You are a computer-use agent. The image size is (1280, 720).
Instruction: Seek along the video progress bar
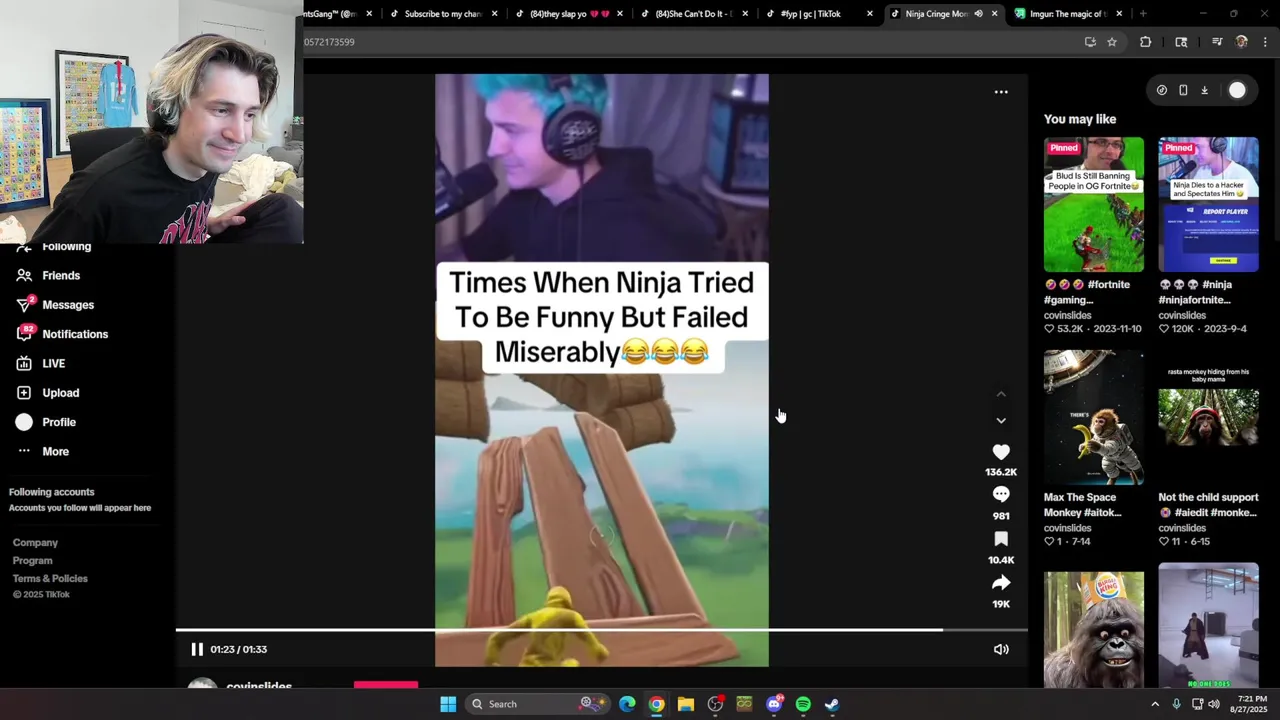(601, 630)
